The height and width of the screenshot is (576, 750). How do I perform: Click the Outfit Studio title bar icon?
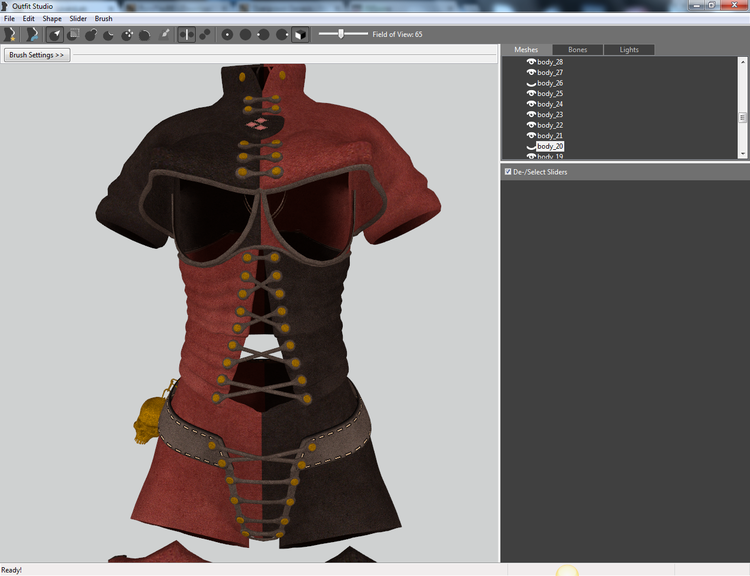[5, 6]
